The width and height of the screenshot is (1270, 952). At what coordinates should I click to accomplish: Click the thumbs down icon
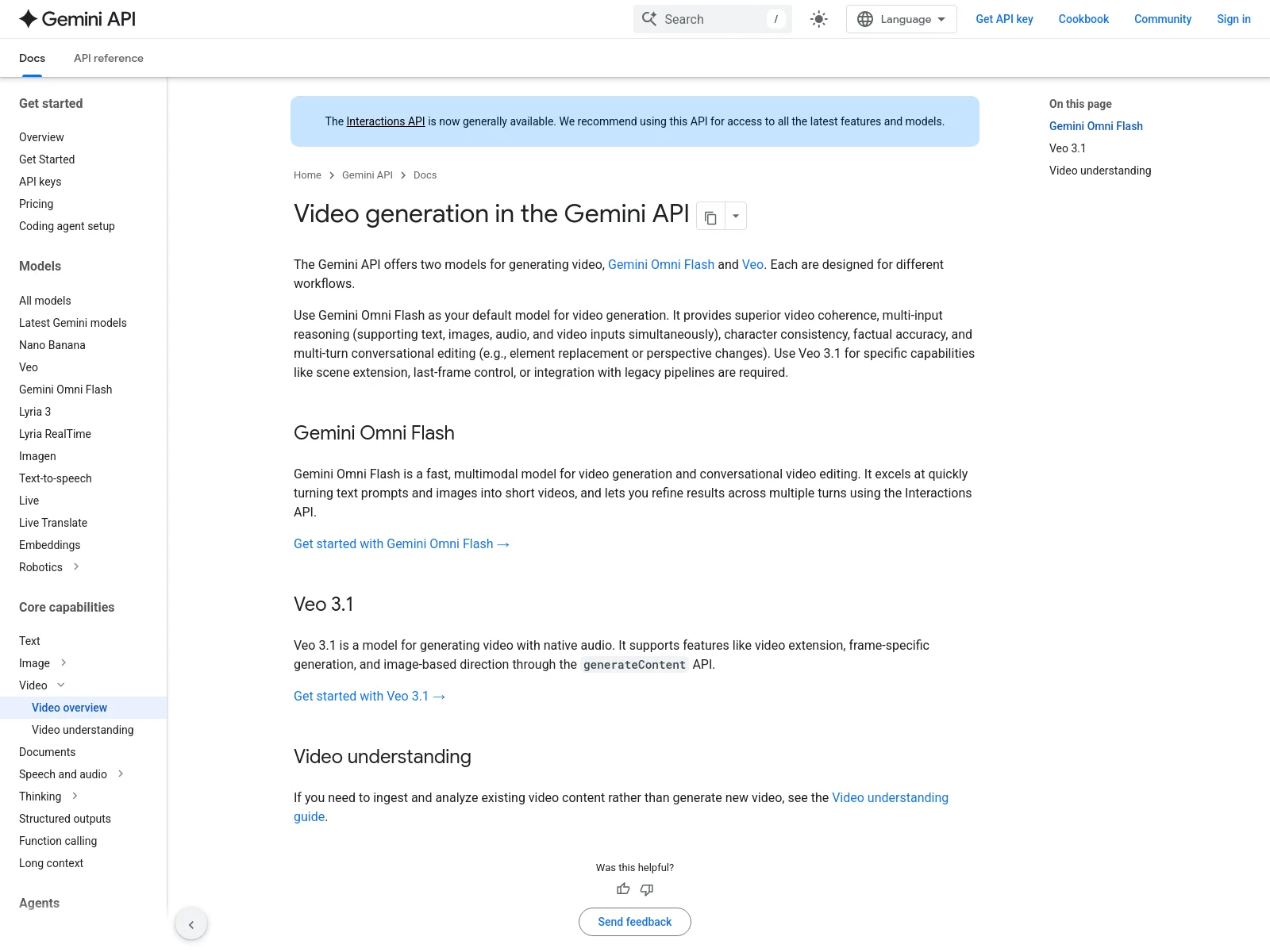pos(647,889)
